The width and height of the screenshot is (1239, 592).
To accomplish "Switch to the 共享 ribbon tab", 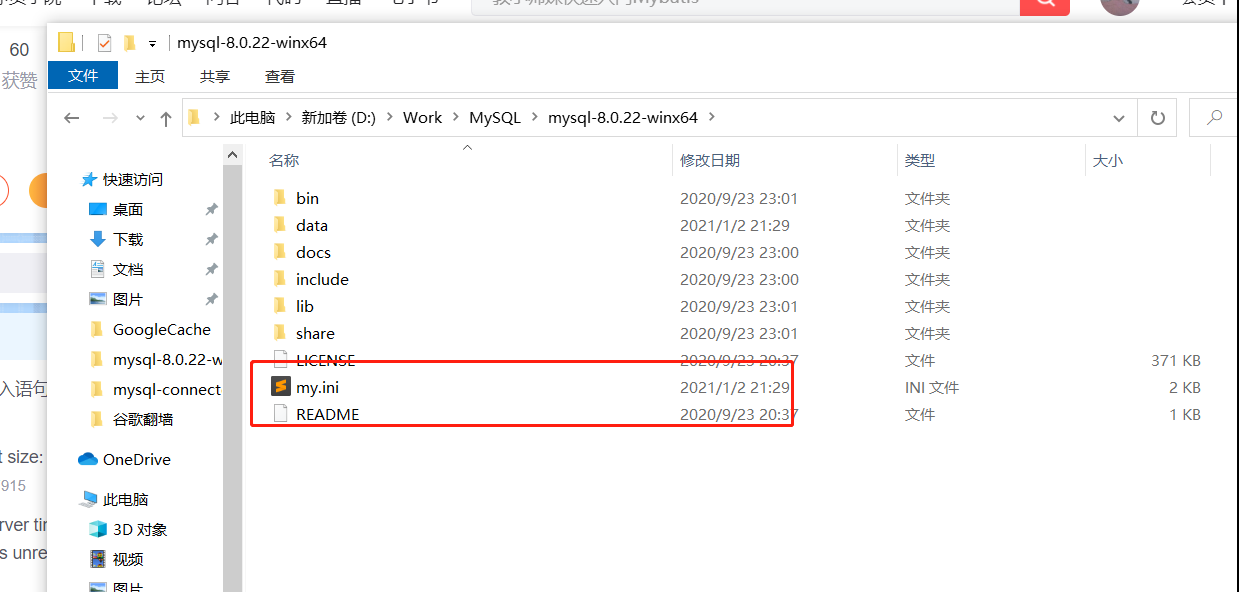I will tap(215, 76).
